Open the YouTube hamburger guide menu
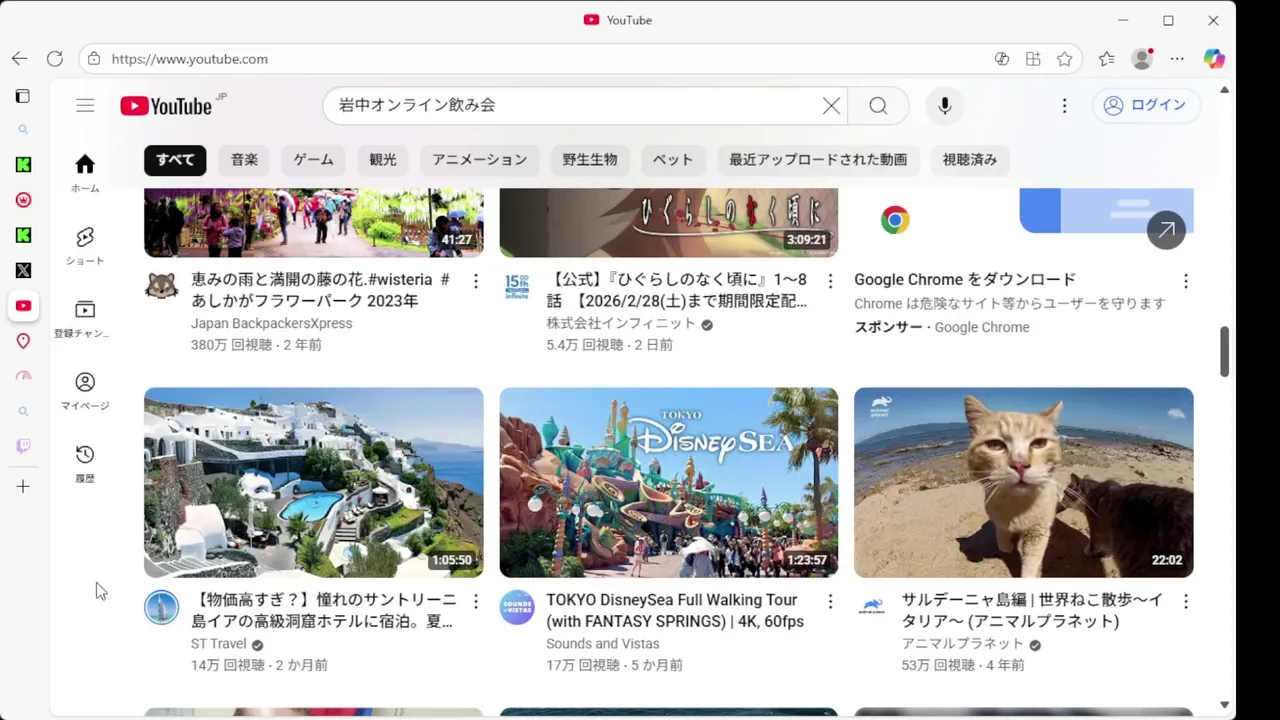 click(85, 105)
